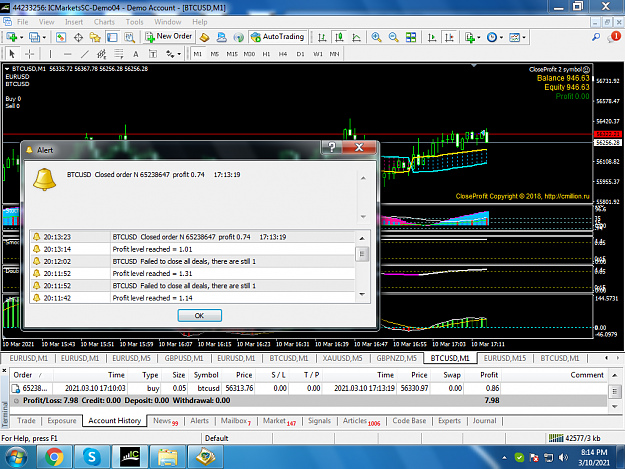The image size is (625, 469).
Task: Switch chart to H4 timeframe
Action: 283,54
